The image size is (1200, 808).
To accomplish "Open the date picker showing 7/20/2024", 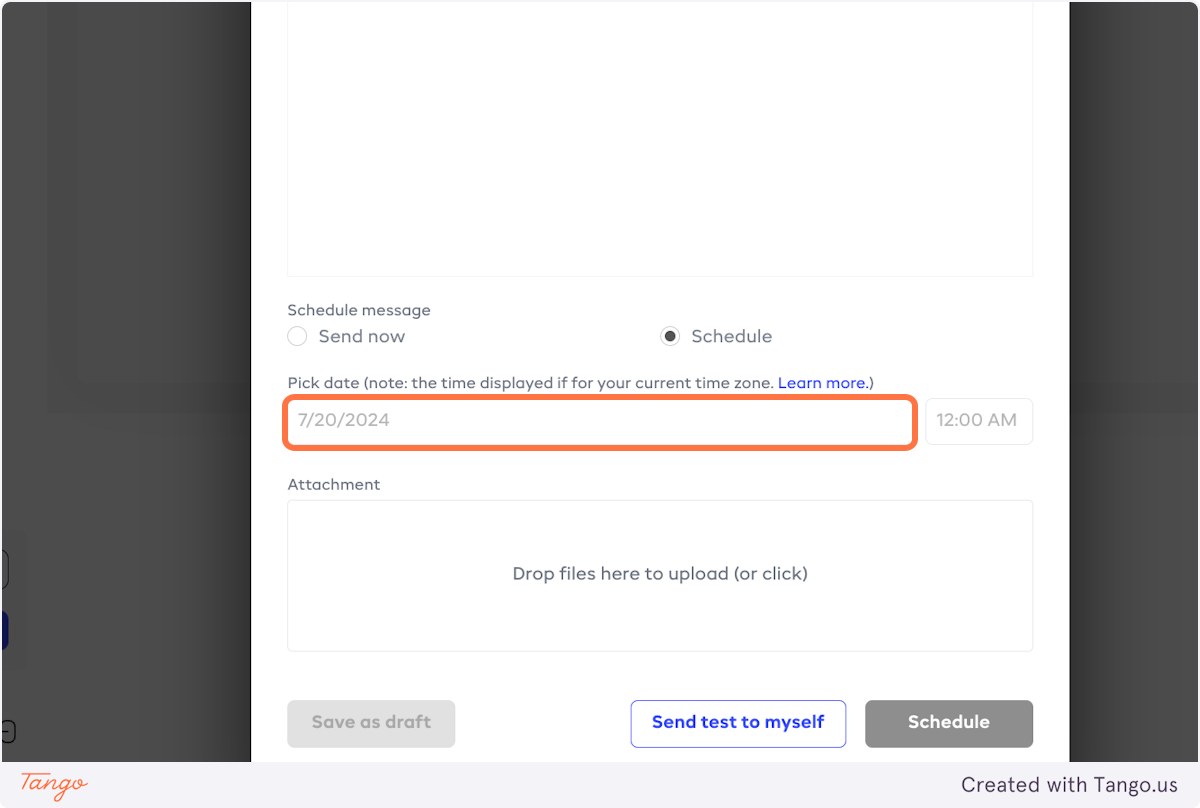I will point(600,421).
